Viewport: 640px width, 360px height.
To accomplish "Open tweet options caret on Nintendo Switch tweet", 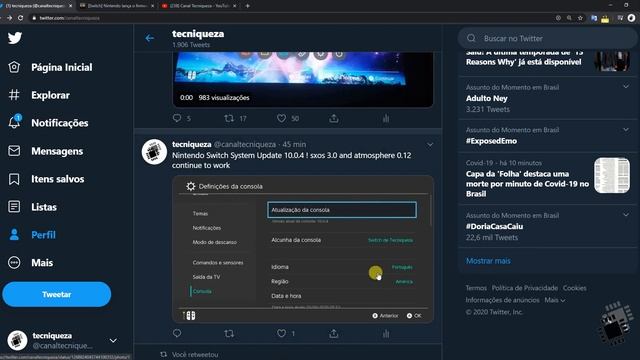I will click(x=430, y=145).
